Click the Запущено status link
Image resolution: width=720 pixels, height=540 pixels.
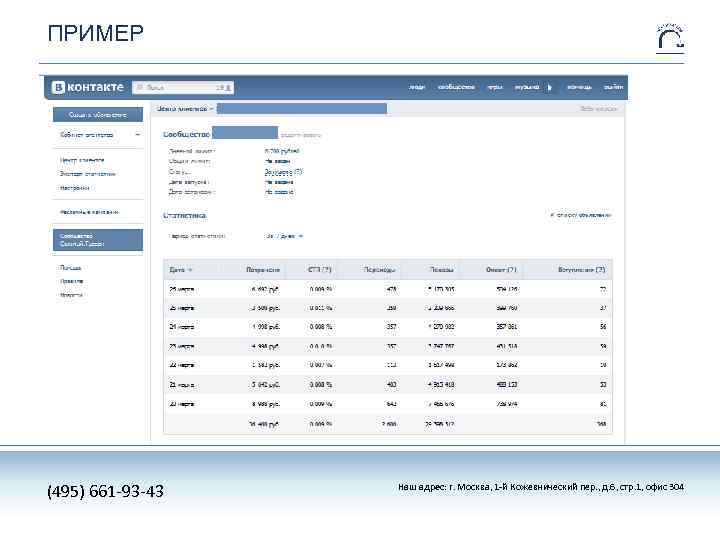coord(283,172)
